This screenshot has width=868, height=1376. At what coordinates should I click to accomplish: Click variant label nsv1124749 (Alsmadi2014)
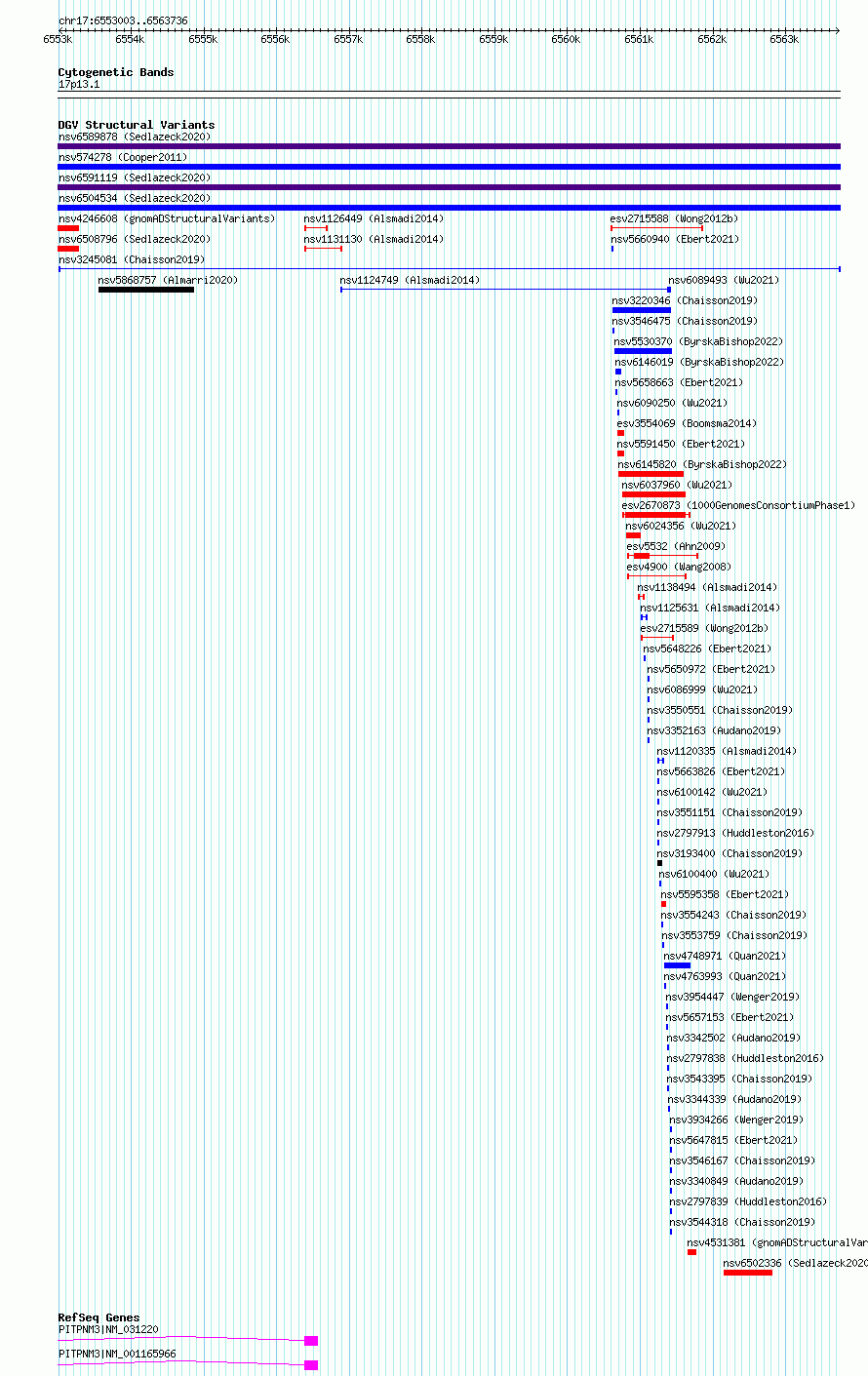click(x=410, y=280)
